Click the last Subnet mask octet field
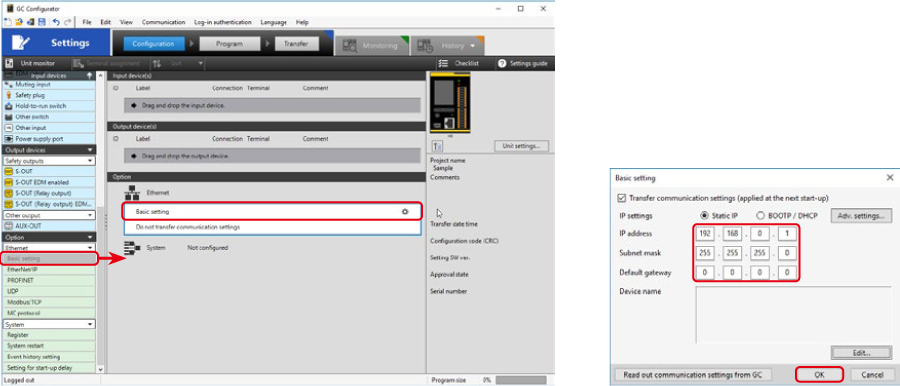This screenshot has width=900, height=386. coord(786,253)
